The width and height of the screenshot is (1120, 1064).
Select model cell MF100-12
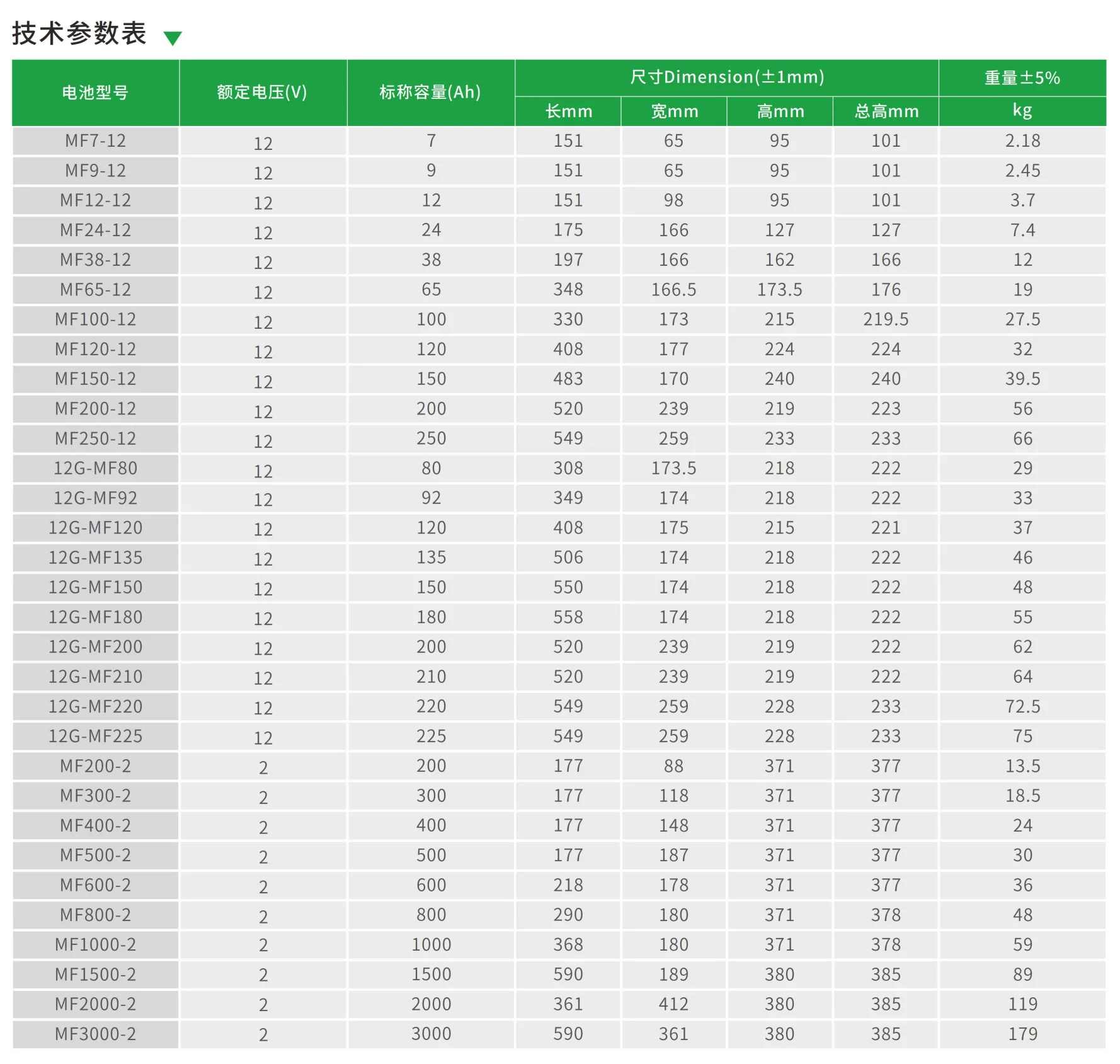pos(96,319)
